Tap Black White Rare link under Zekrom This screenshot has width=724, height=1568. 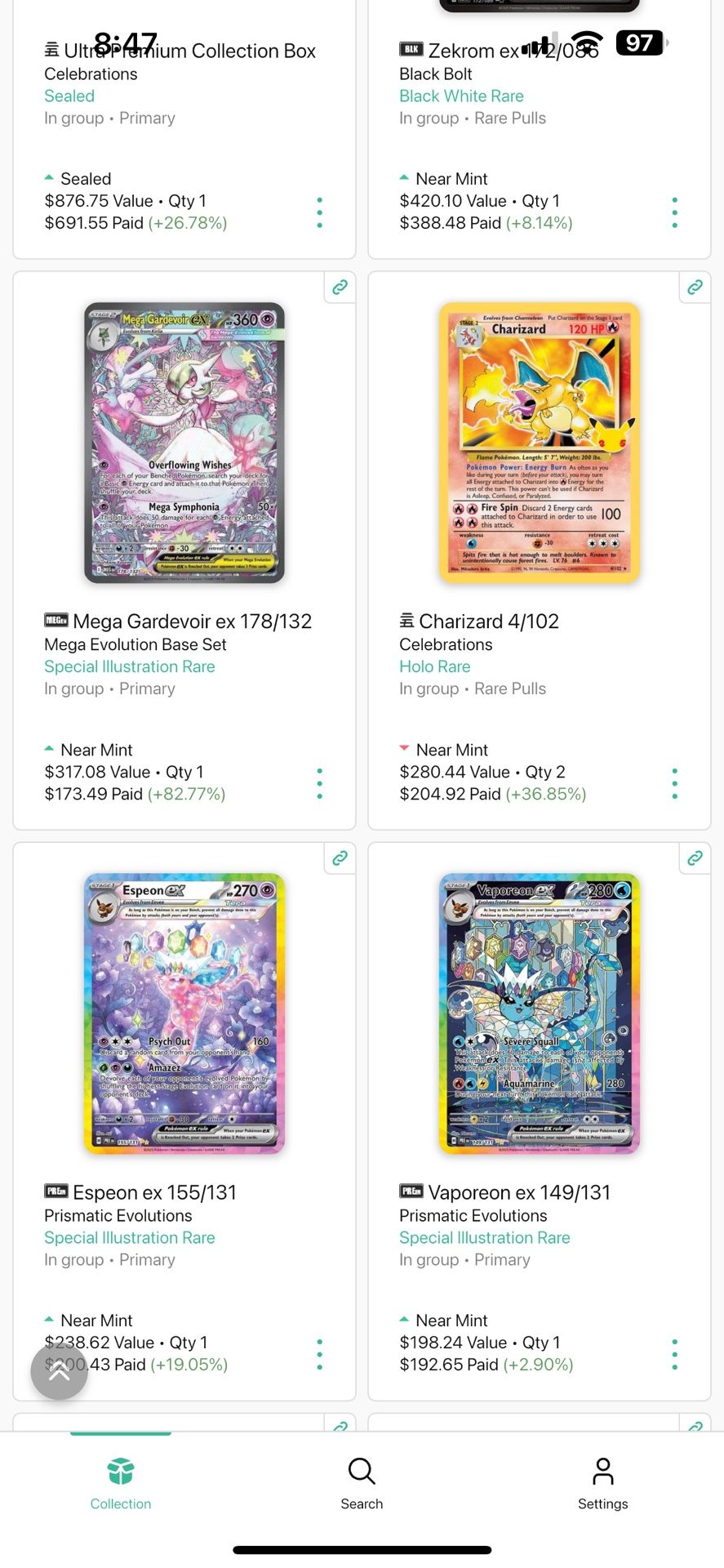click(461, 96)
